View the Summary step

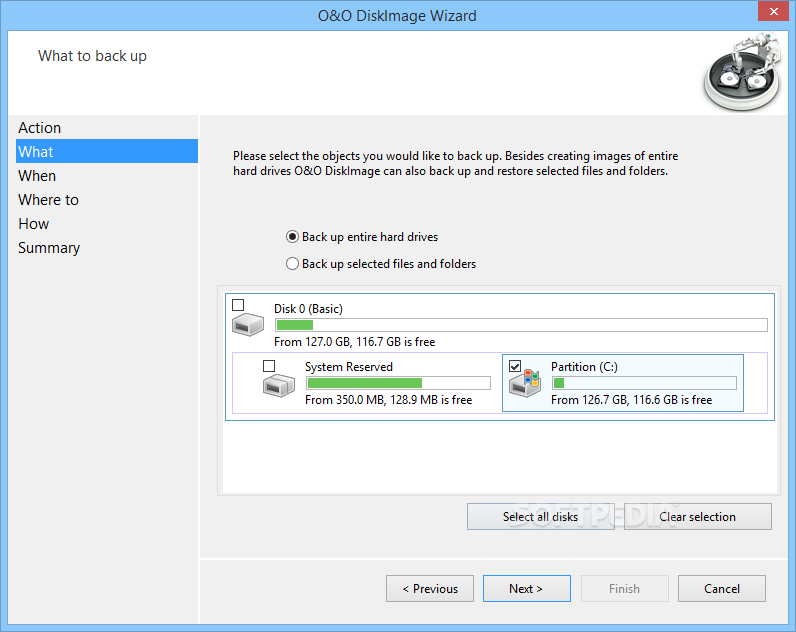click(107, 248)
